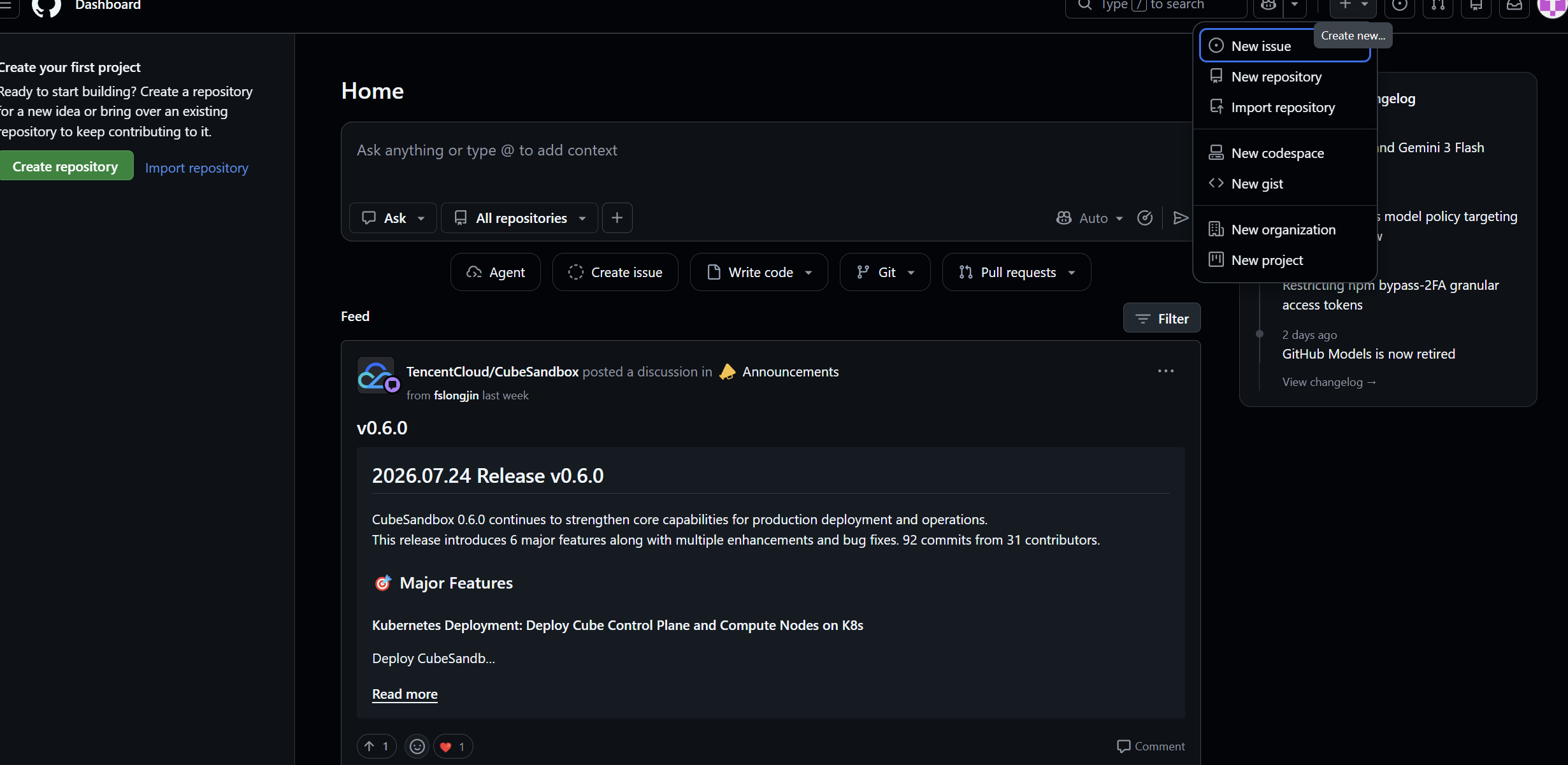Image resolution: width=1568 pixels, height=765 pixels.
Task: Click the TencentCloud avatar in the feed
Action: point(377,375)
